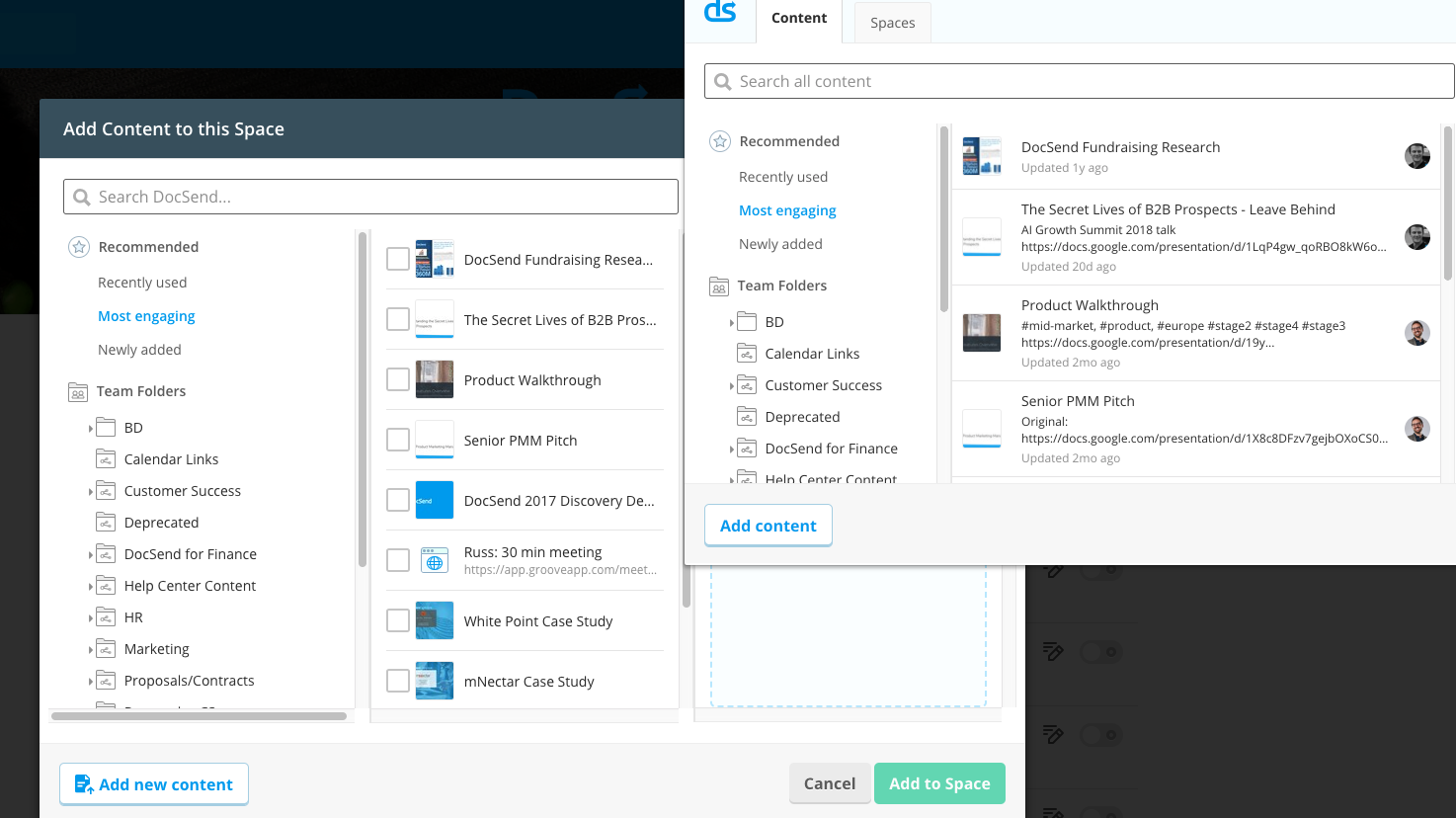Viewport: 1456px width, 818px height.
Task: Expand Help Center Content folder in dialog
Action: tap(90, 587)
